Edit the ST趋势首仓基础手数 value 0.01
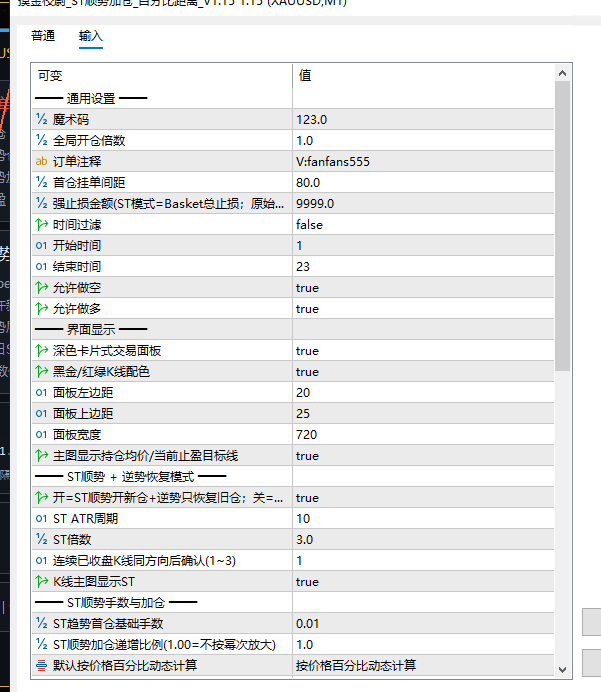The image size is (601, 692). click(423, 624)
